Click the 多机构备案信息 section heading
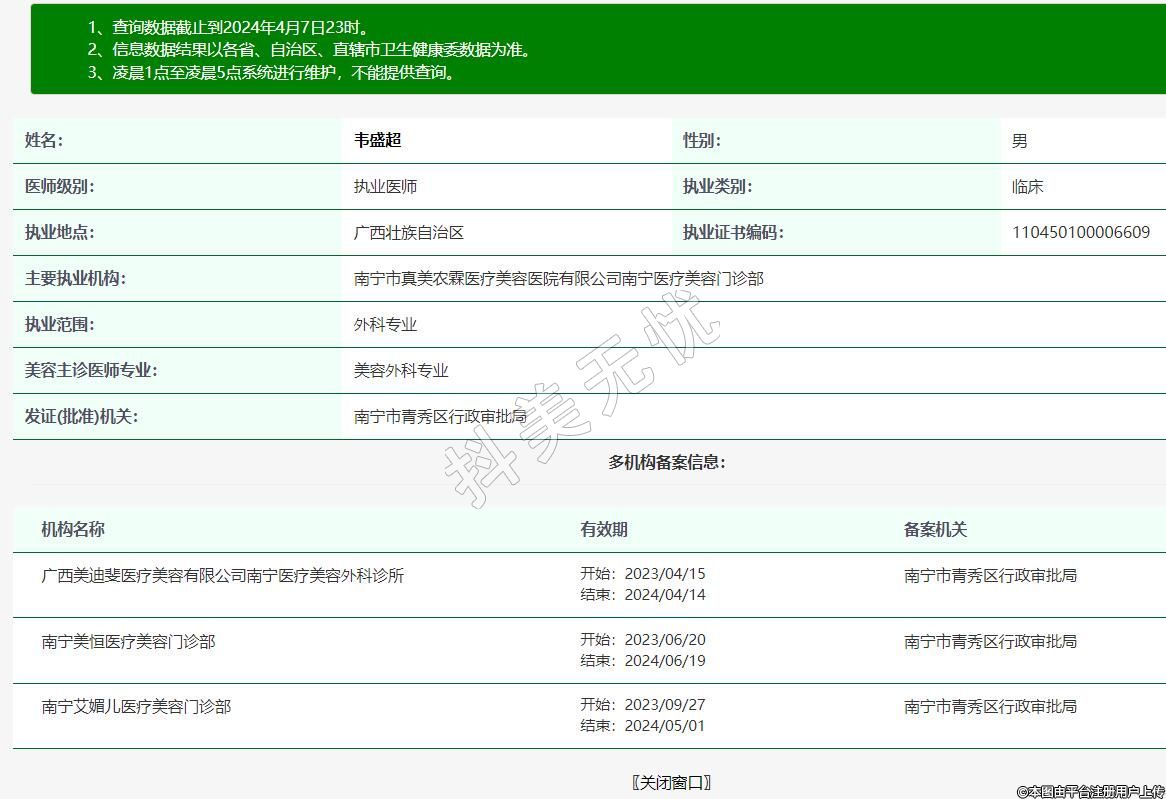1166x799 pixels. pyautogui.click(x=666, y=462)
